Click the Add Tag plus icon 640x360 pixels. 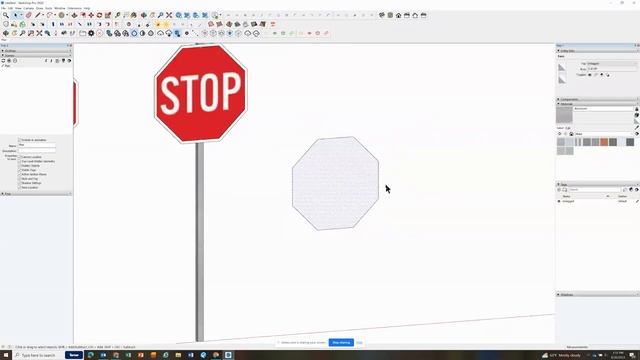point(559,189)
